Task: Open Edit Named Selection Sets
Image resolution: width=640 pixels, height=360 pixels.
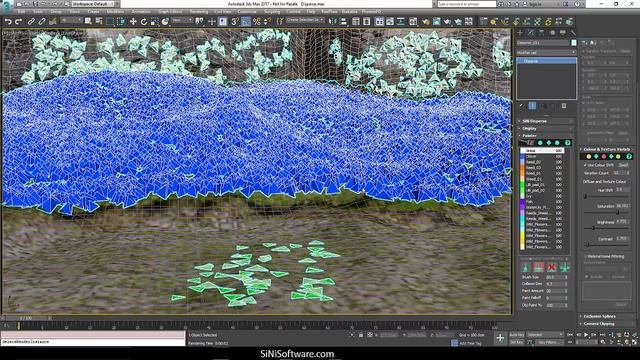Action: [280, 21]
